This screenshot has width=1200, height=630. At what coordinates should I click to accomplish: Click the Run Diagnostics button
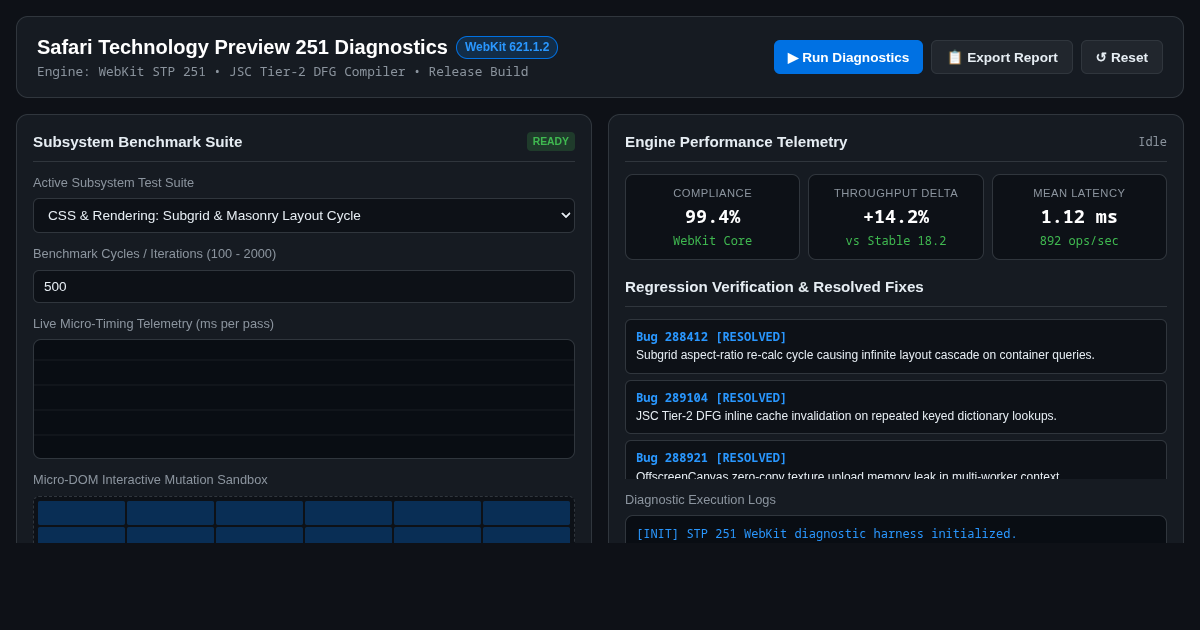[x=848, y=57]
